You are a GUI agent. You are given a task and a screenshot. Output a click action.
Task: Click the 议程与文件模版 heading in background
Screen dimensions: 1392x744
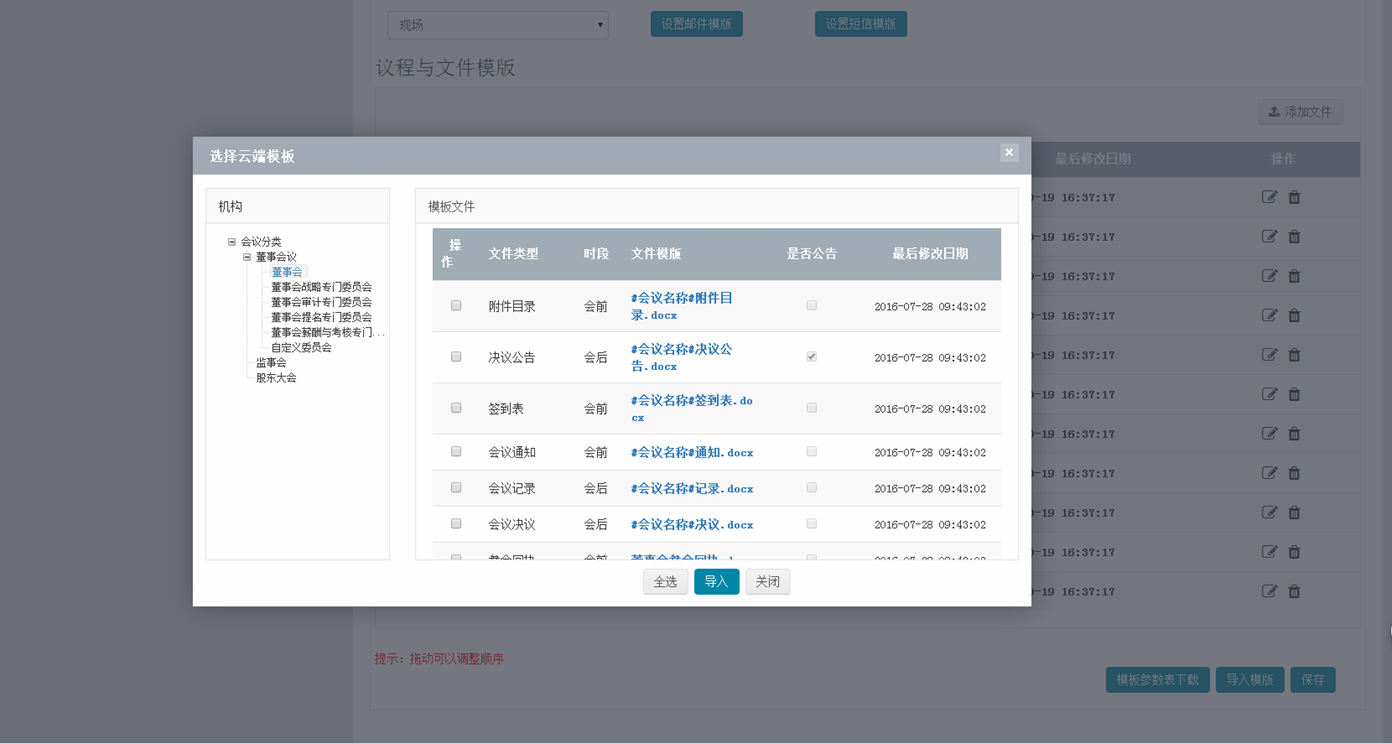click(446, 68)
